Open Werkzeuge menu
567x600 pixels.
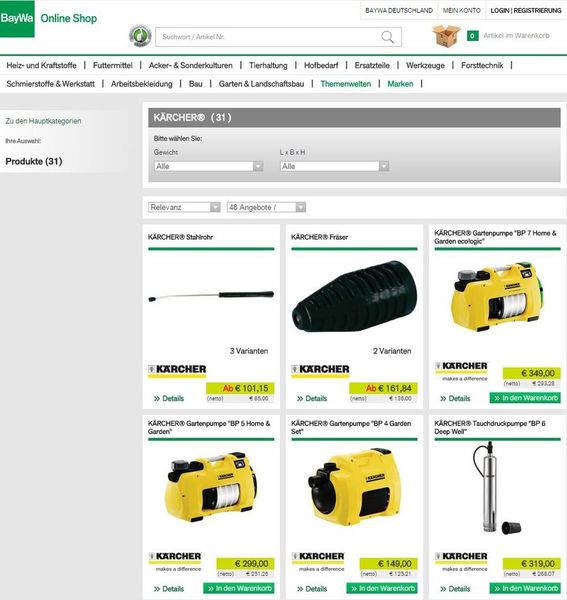(425, 65)
